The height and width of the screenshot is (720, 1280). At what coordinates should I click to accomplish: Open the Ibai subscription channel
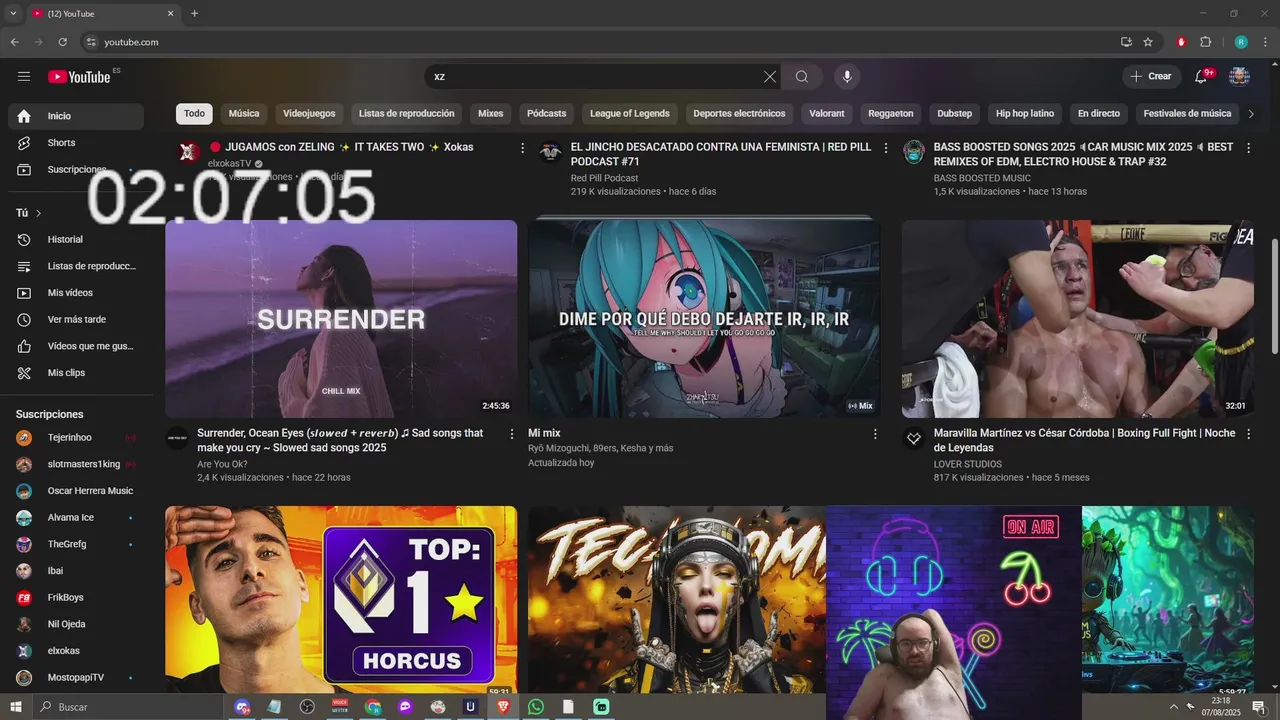click(x=75, y=571)
